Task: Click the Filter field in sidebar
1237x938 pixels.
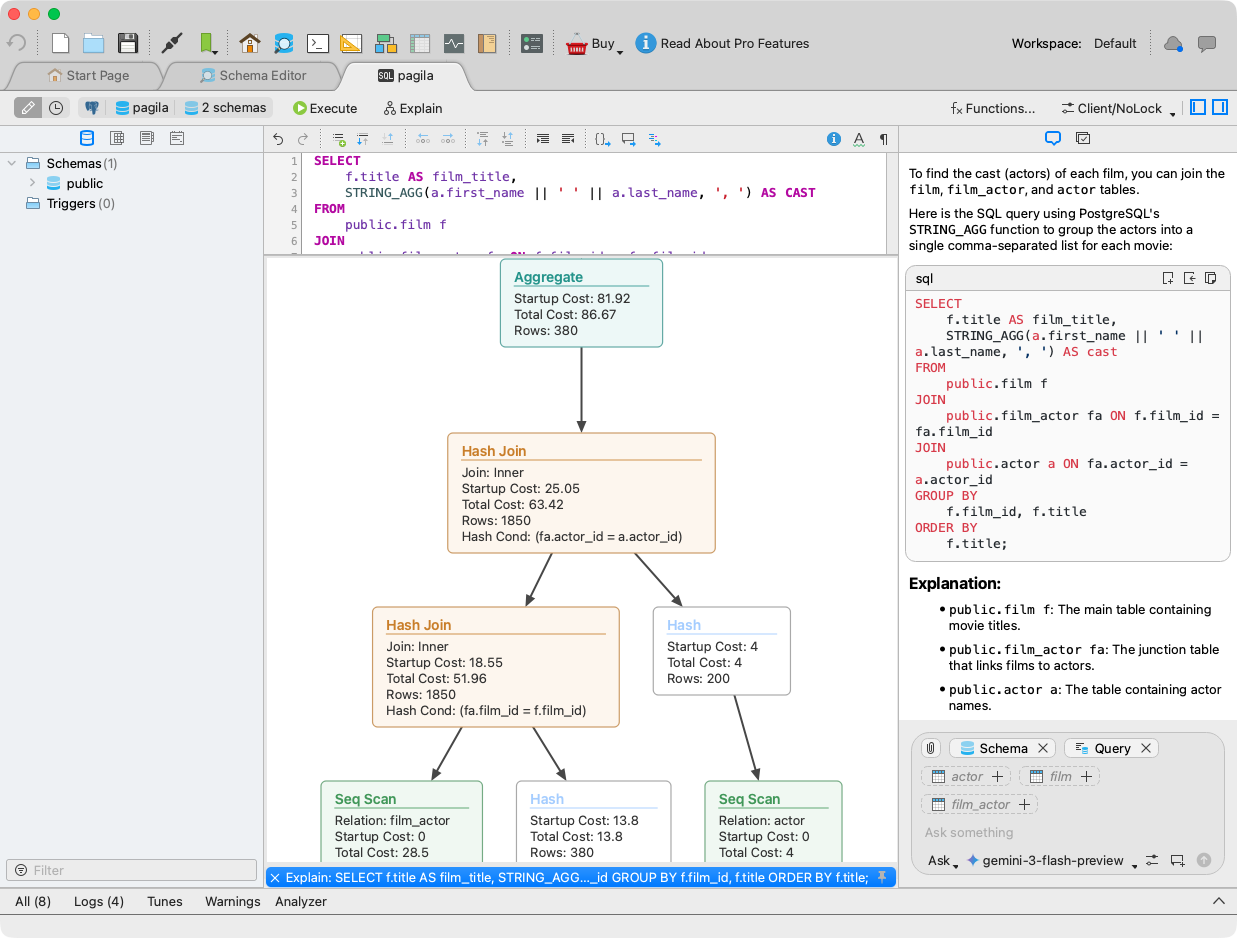Action: 131,870
